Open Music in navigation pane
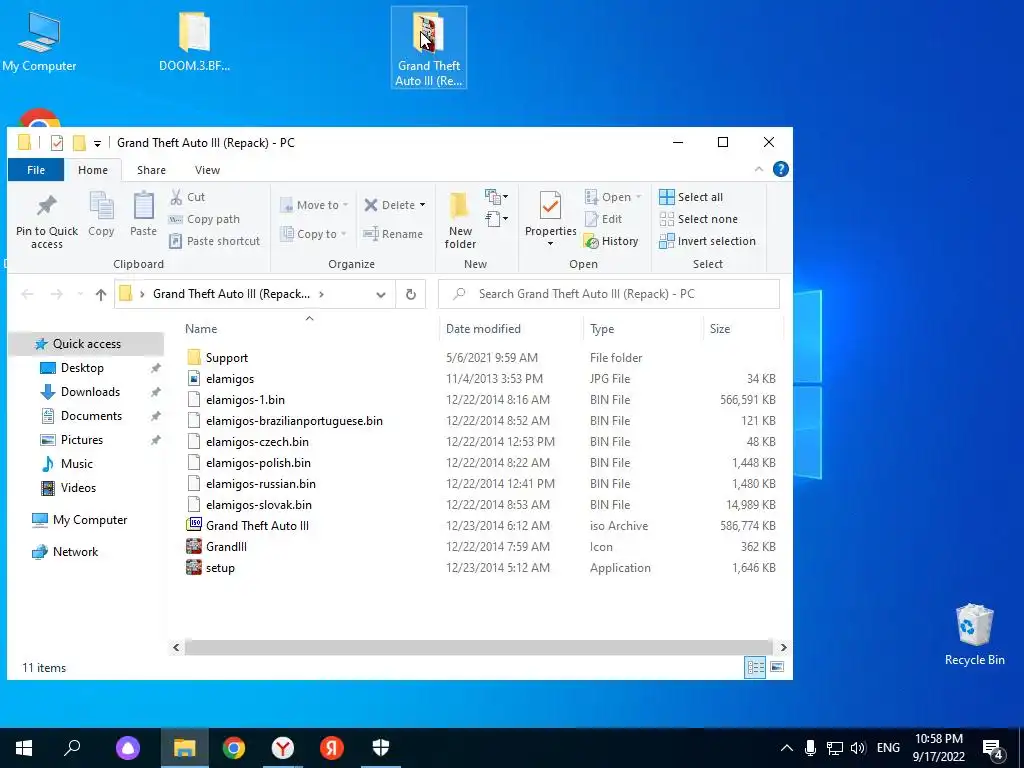 pos(76,464)
